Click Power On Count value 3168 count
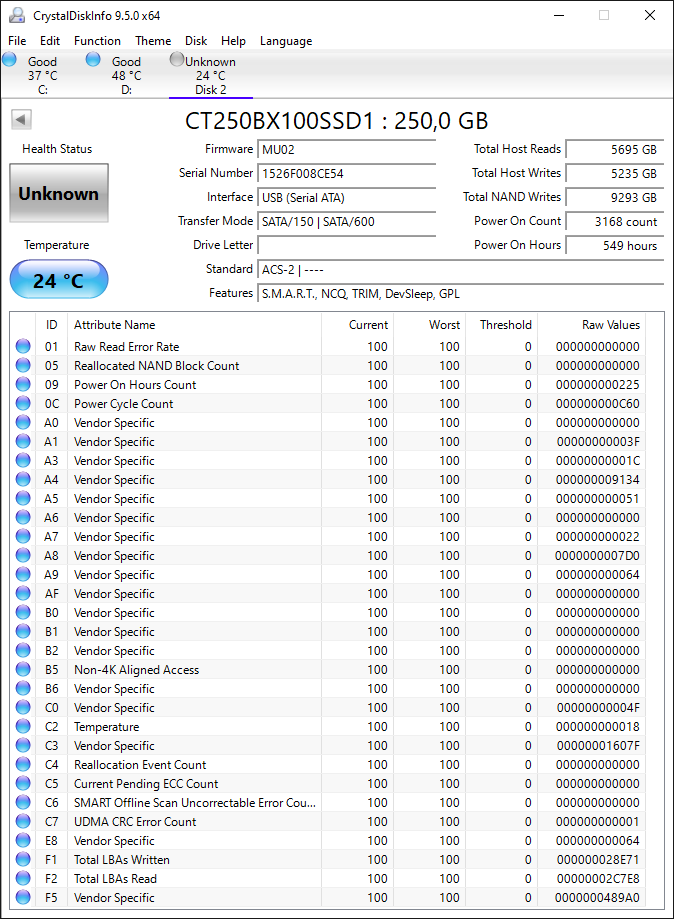674x919 pixels. [x=615, y=222]
